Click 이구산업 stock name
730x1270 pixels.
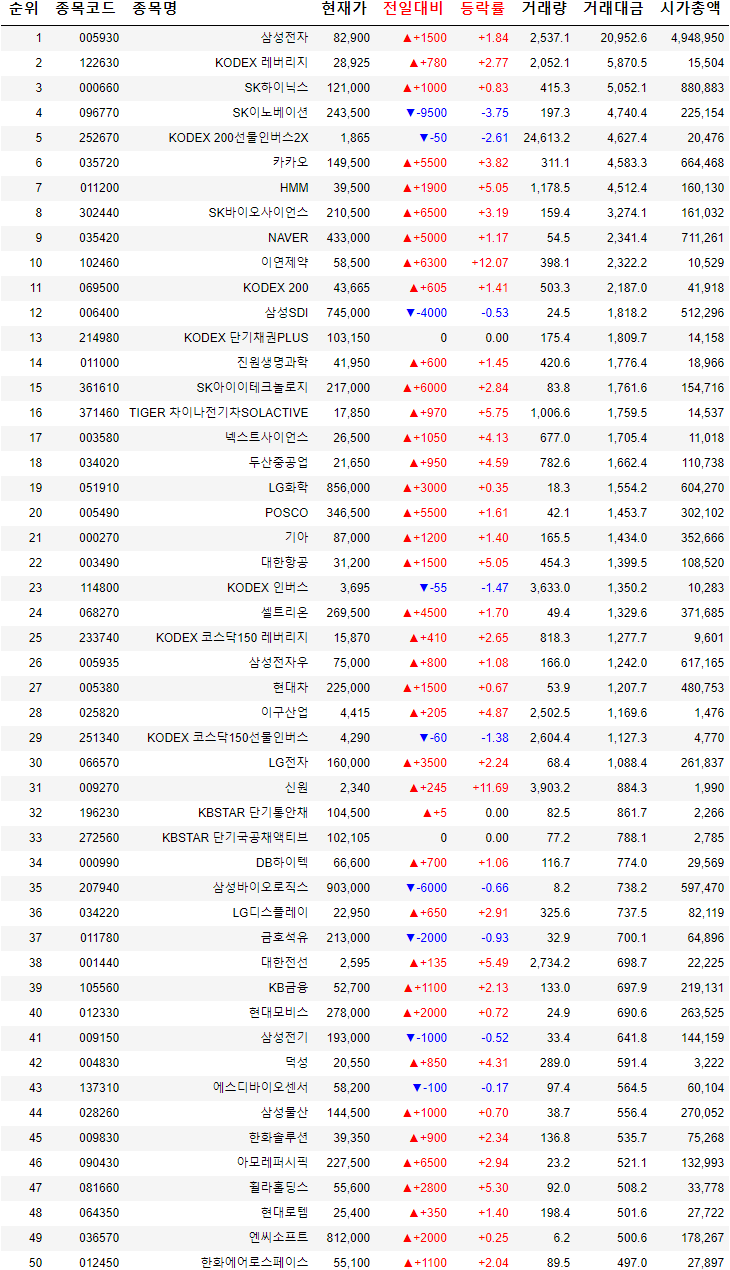point(284,713)
